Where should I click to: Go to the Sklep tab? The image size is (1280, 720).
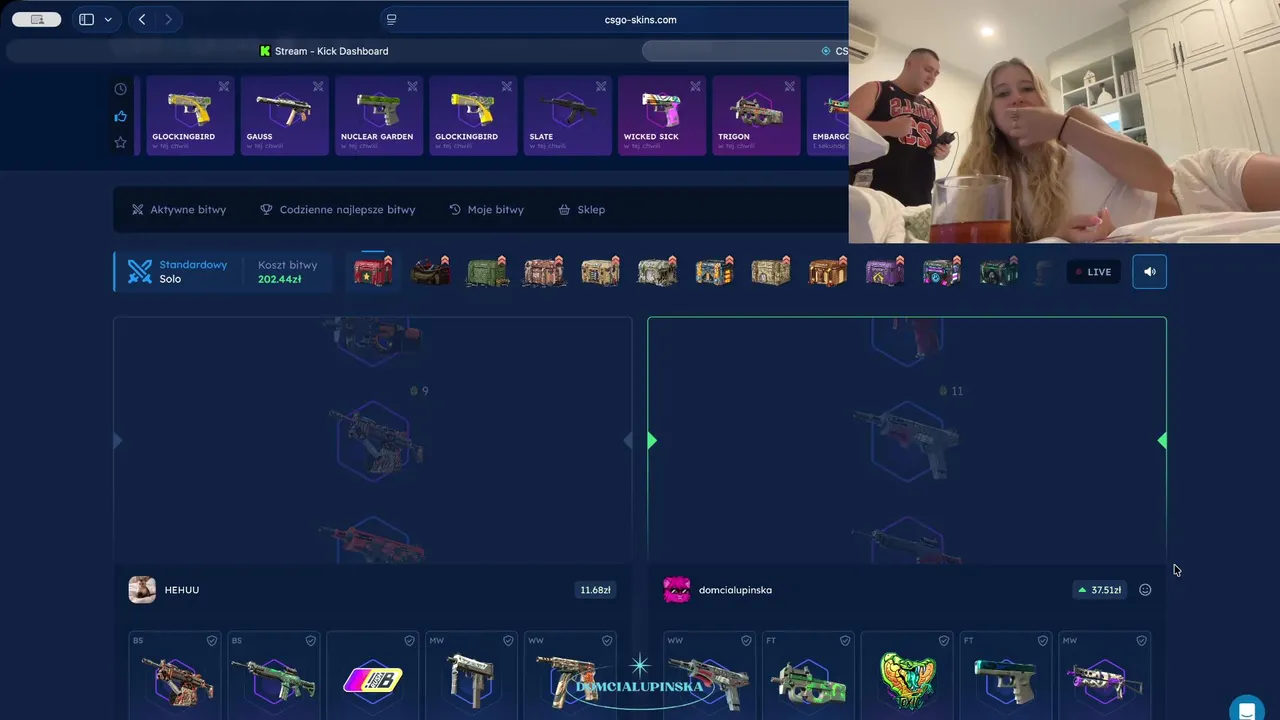tap(581, 210)
